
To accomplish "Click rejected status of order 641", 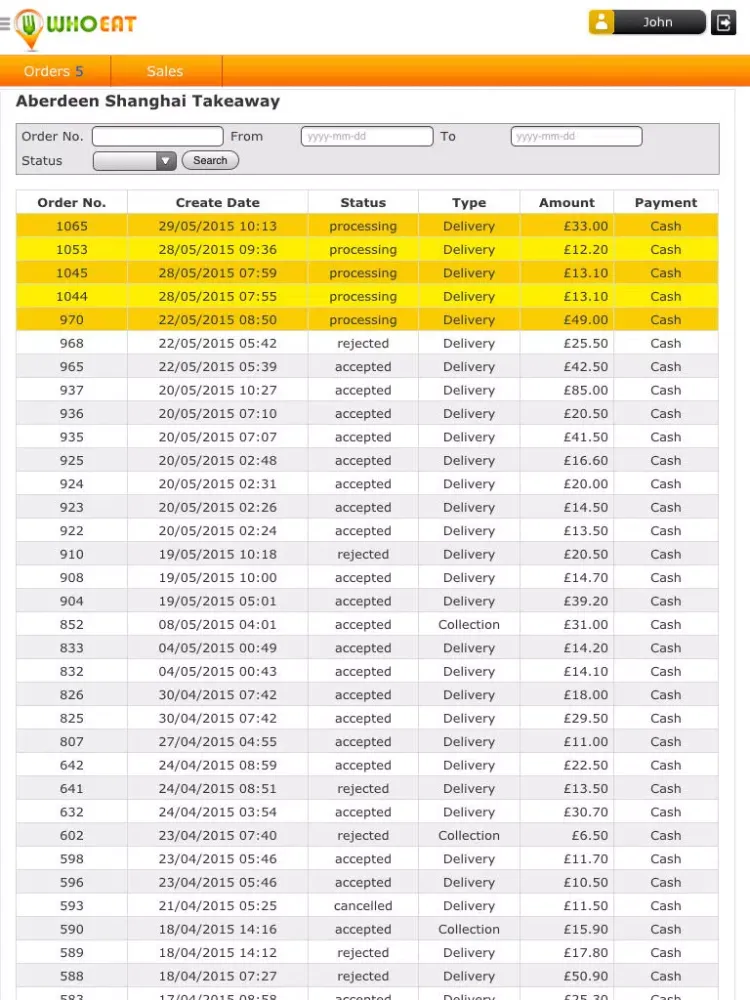I will (x=363, y=789).
